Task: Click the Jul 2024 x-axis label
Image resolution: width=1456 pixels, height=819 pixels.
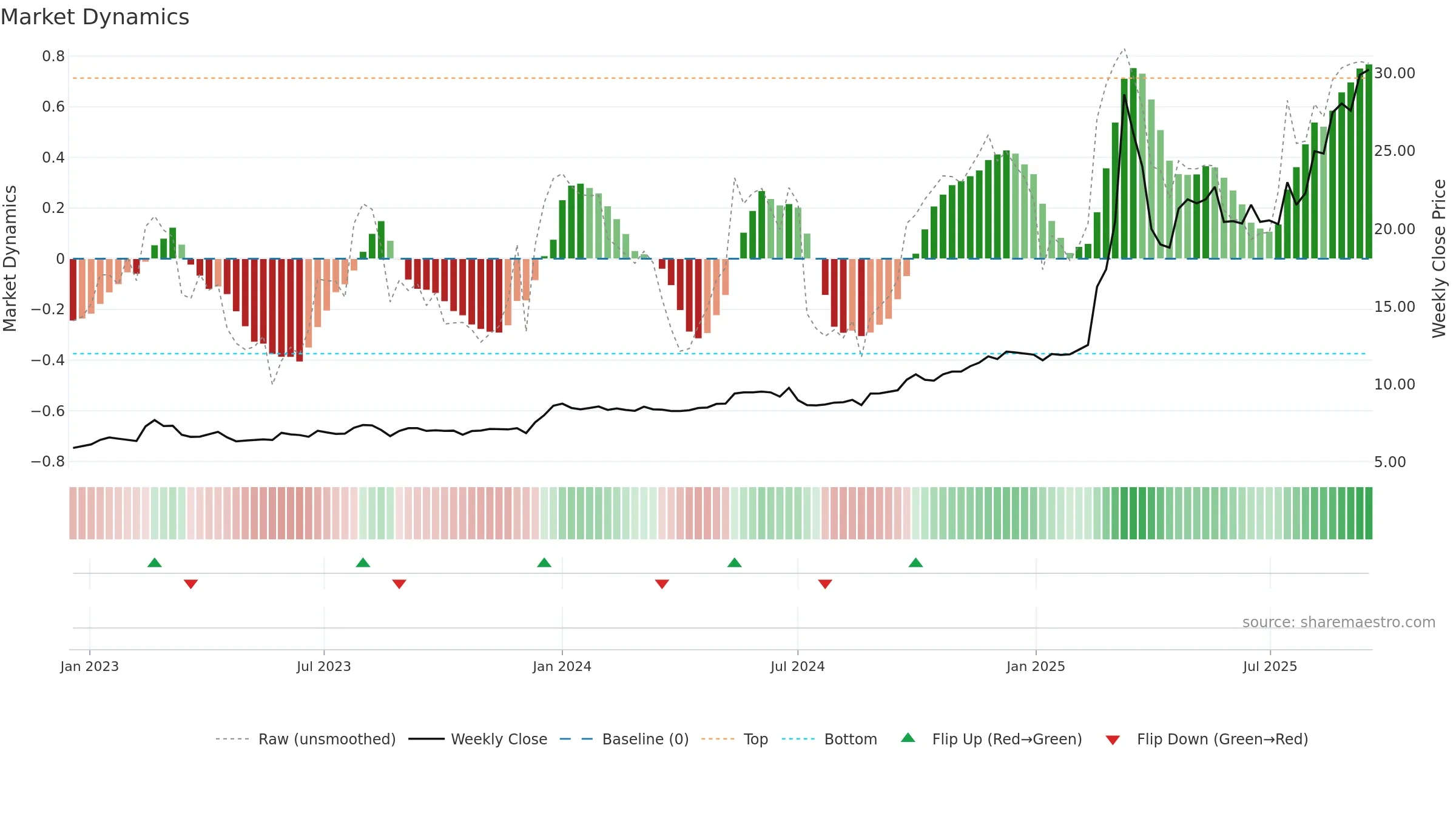Action: tap(798, 666)
